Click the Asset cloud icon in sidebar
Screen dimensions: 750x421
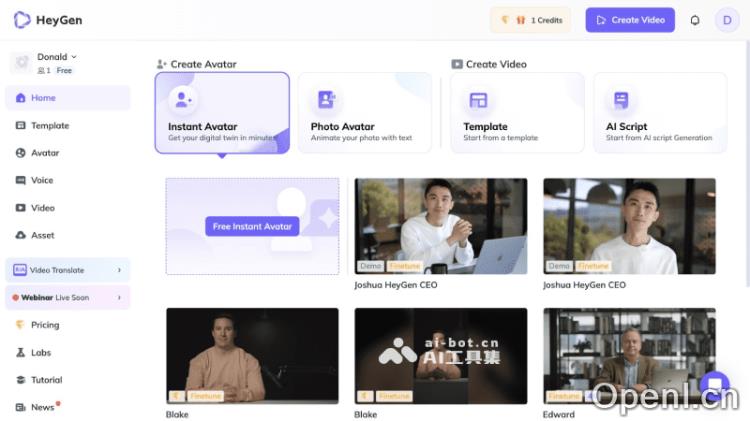(21, 236)
